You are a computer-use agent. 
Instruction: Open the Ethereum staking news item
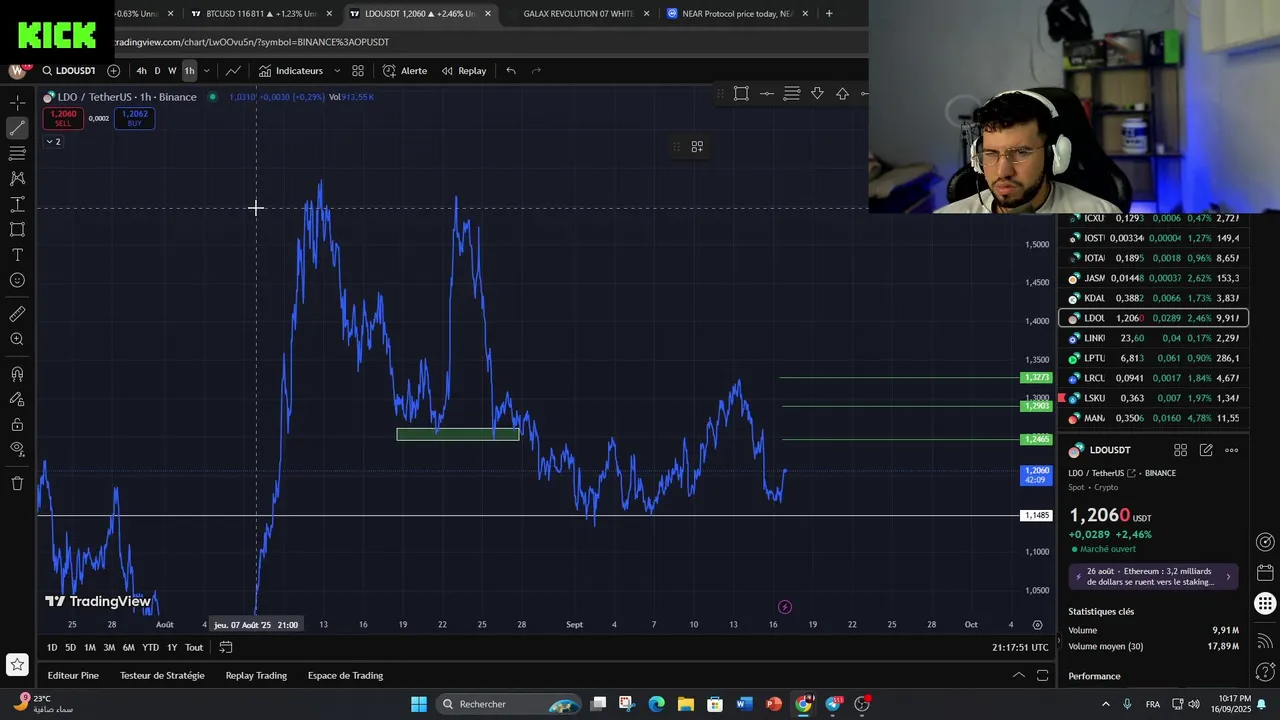pyautogui.click(x=1154, y=576)
